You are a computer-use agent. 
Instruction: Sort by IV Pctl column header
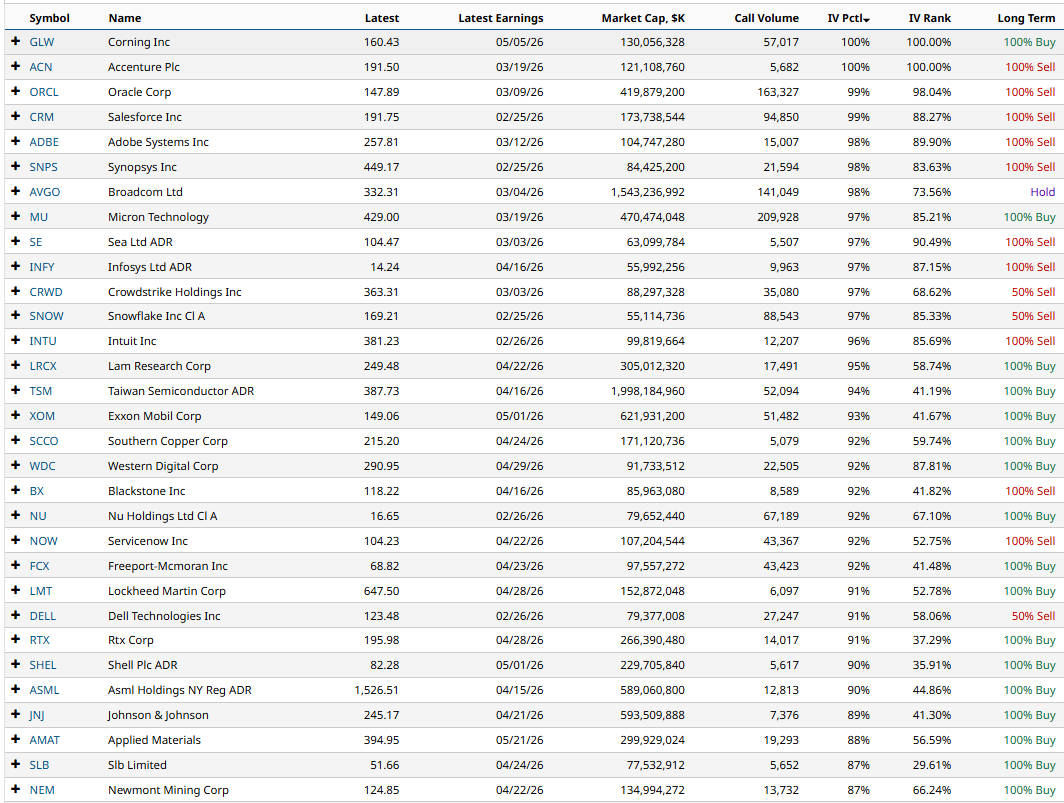click(848, 18)
